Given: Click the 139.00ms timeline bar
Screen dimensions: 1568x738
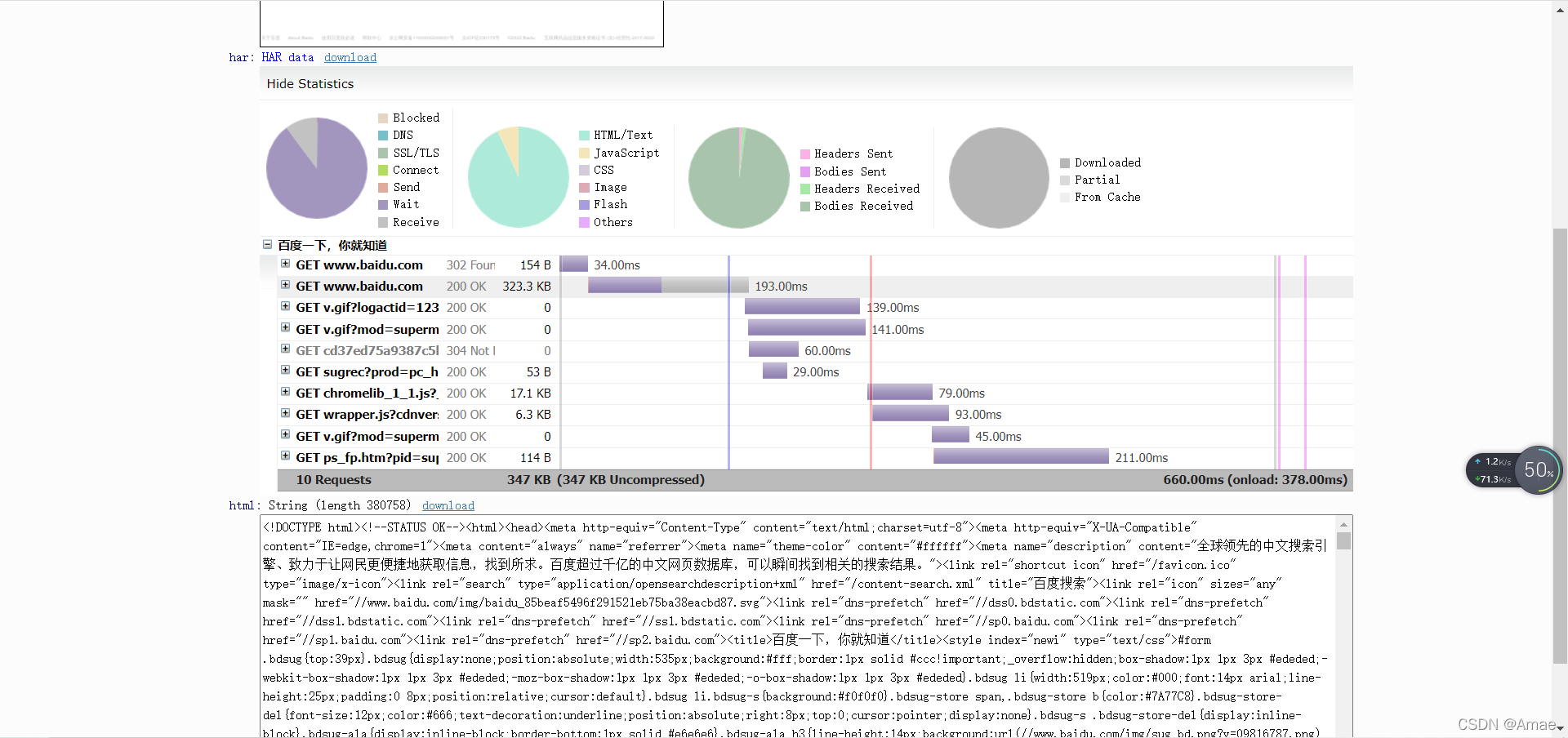Looking at the screenshot, I should pyautogui.click(x=802, y=306).
